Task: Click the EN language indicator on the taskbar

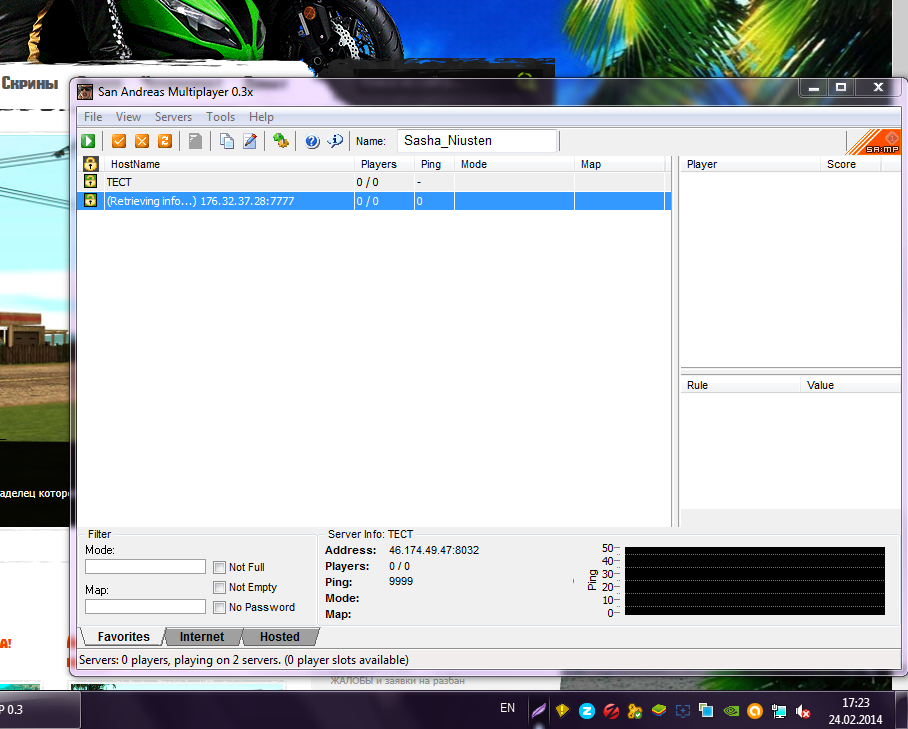Action: coord(507,708)
